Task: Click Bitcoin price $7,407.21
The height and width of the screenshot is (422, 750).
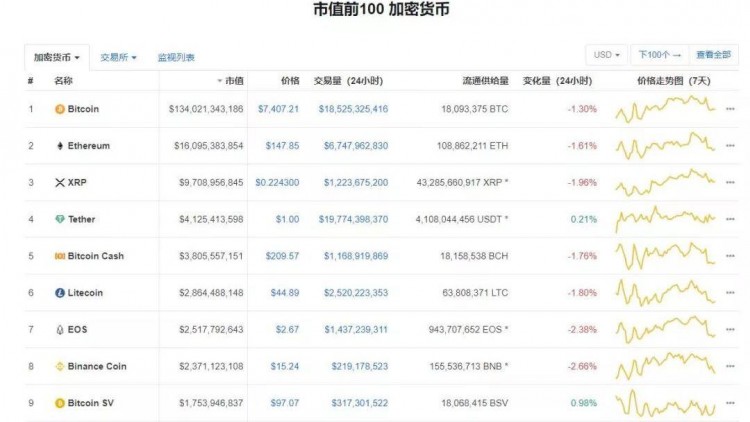Action: coord(278,109)
